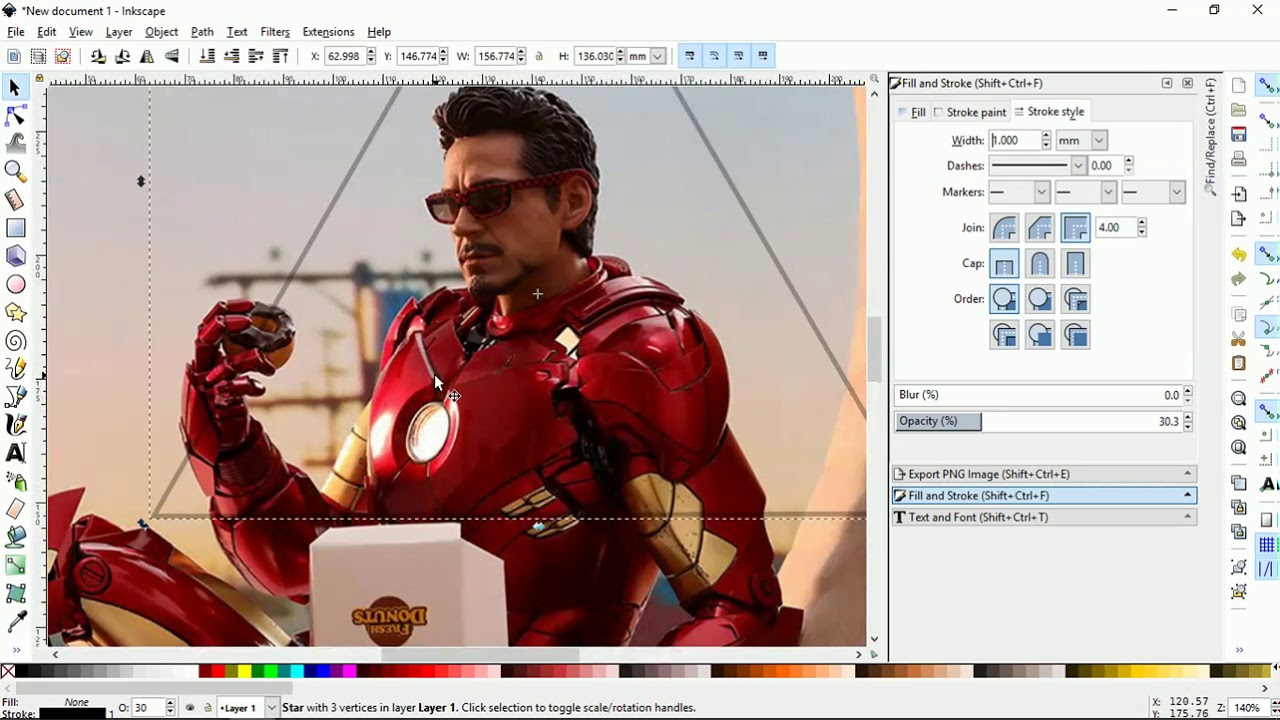The width and height of the screenshot is (1280, 720).
Task: Switch to the Stroke paint tab
Action: pyautogui.click(x=970, y=112)
